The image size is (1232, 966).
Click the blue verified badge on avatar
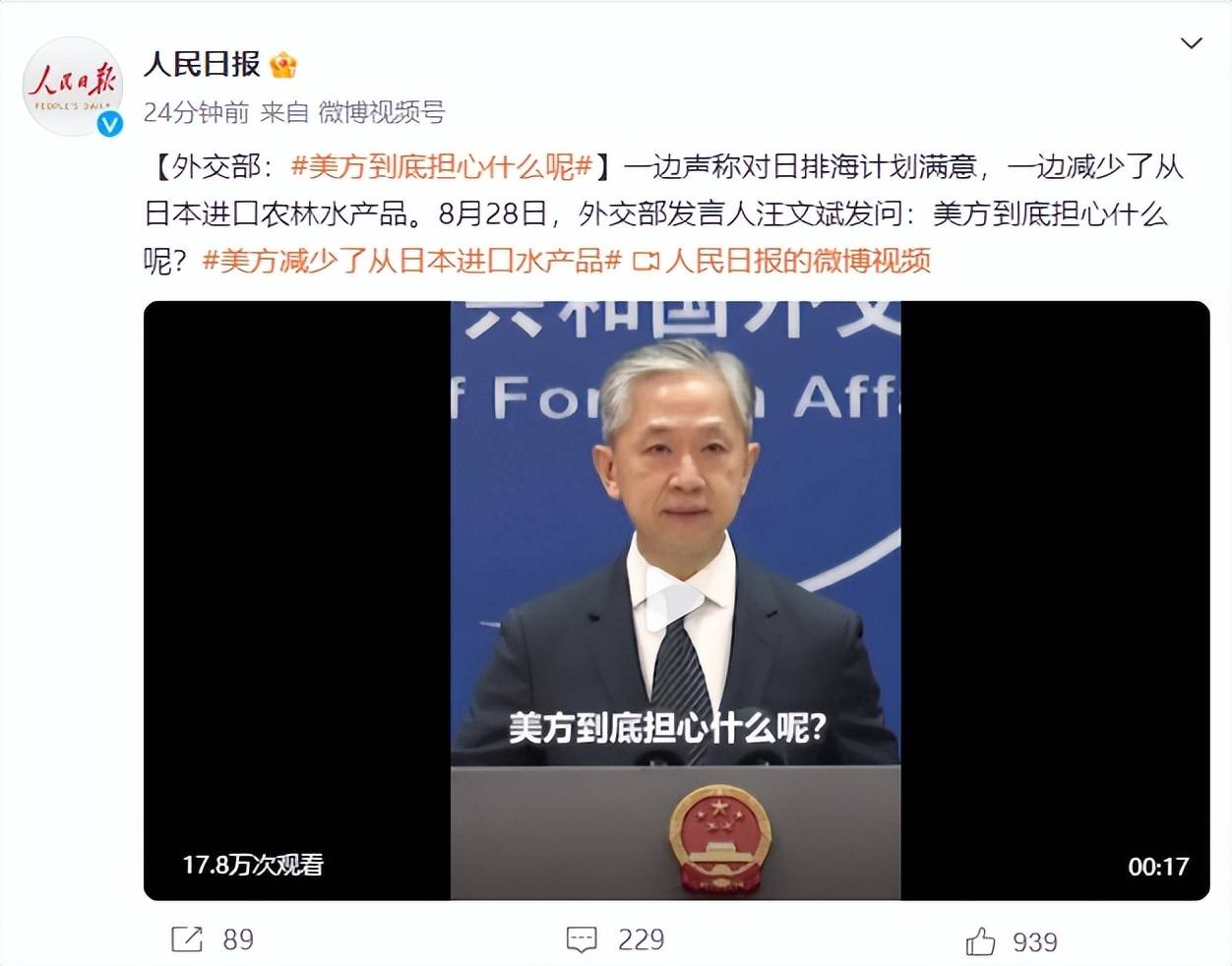110,123
